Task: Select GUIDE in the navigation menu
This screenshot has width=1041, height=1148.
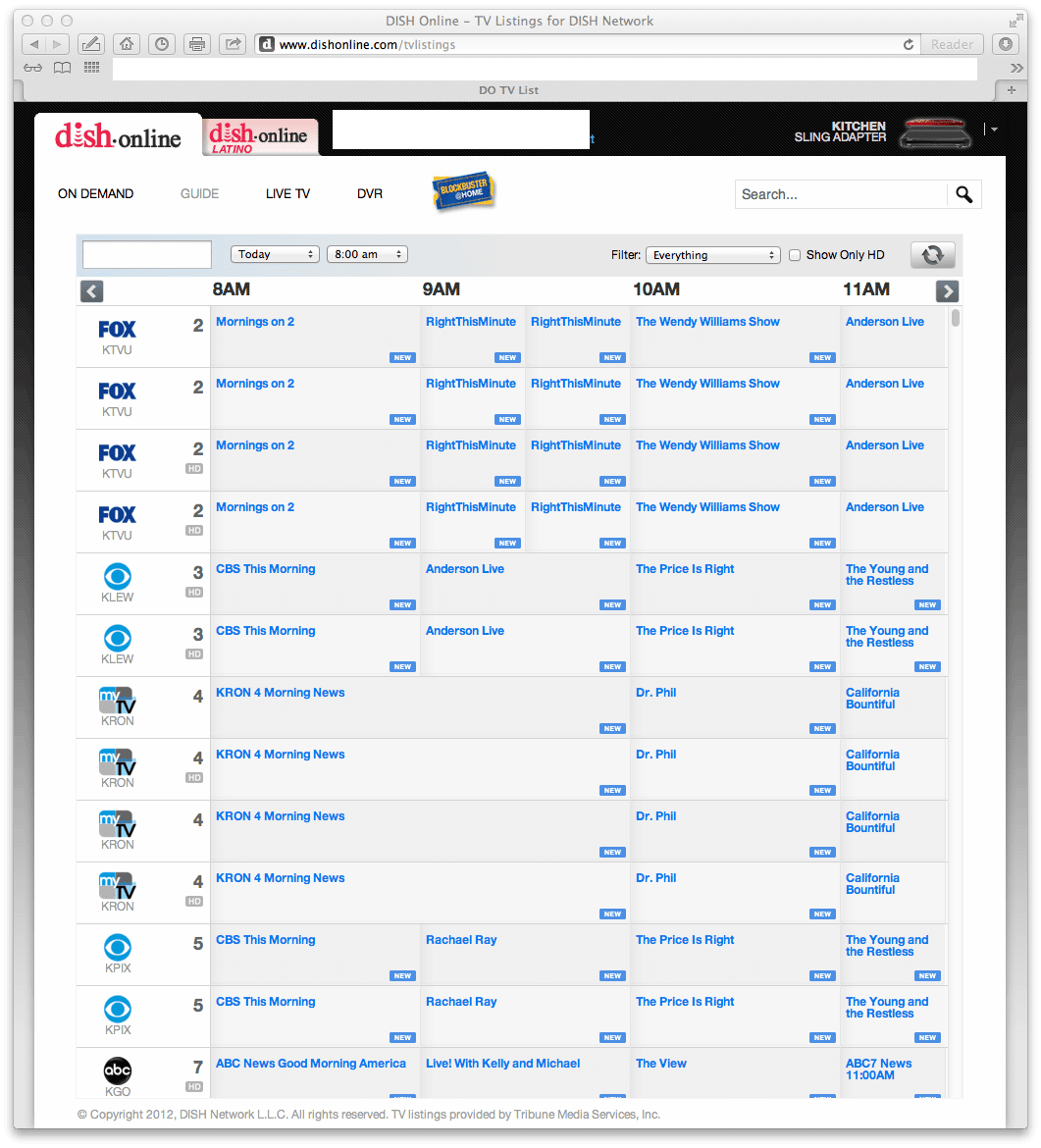Action: coord(200,194)
